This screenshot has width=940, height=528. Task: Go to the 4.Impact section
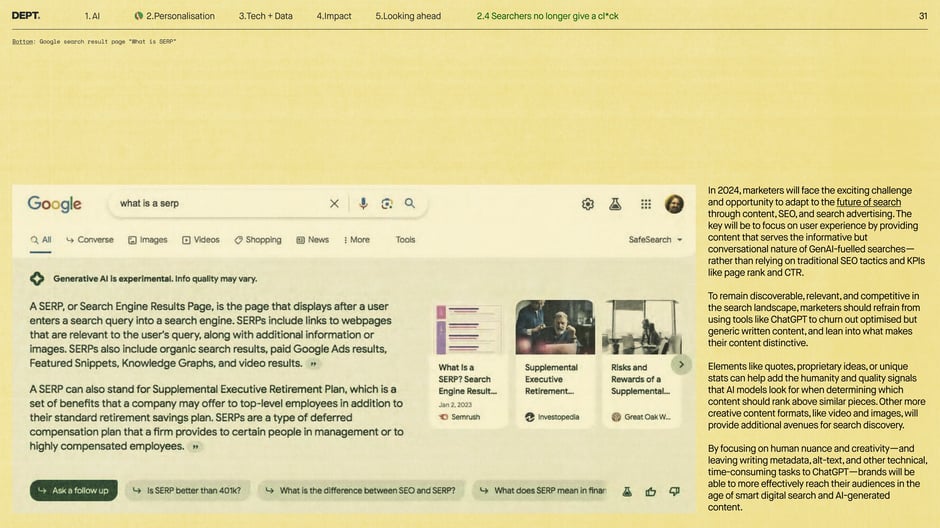pyautogui.click(x=334, y=16)
